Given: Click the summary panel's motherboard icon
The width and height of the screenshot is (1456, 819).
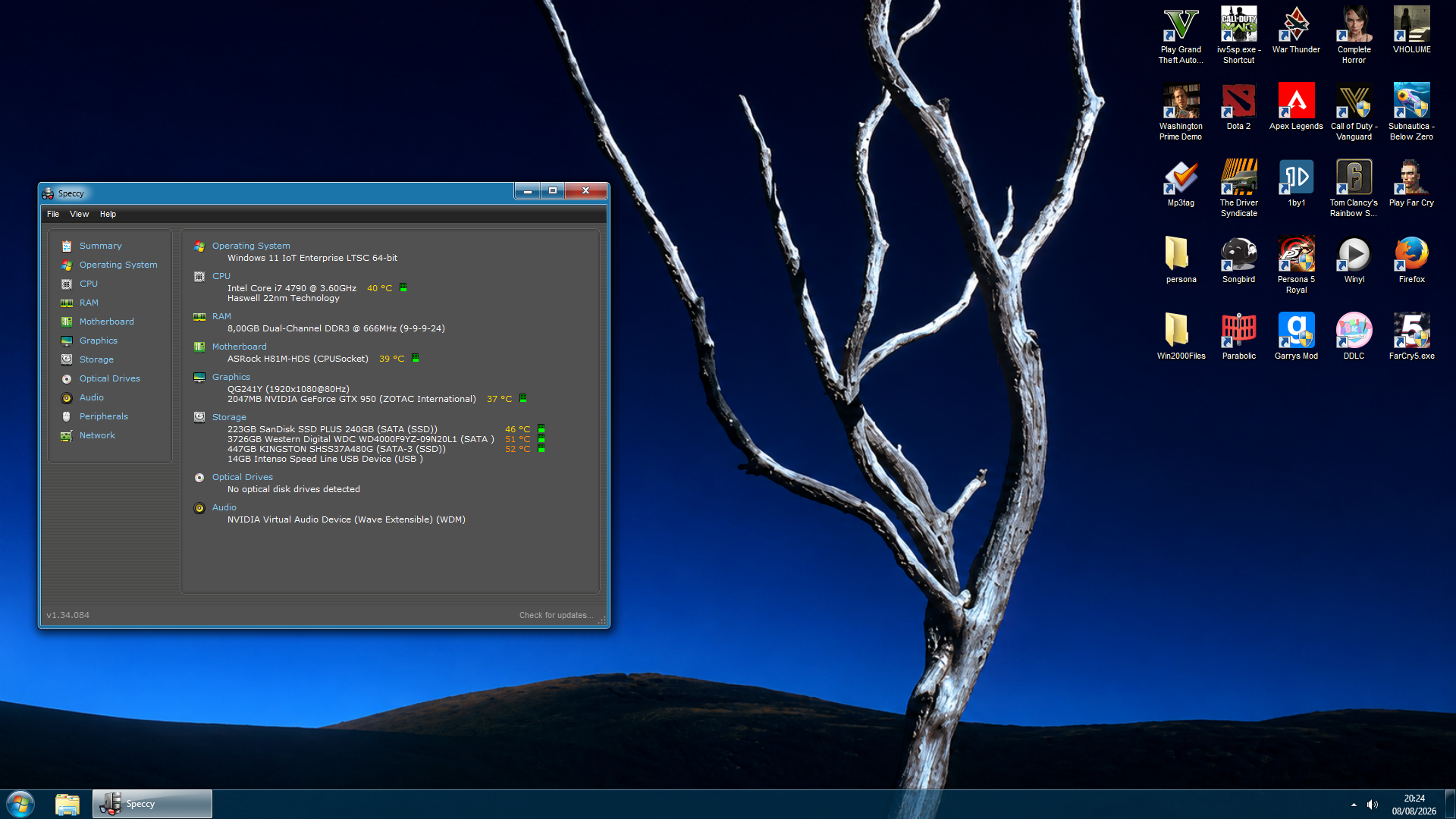Looking at the screenshot, I should pos(199,347).
